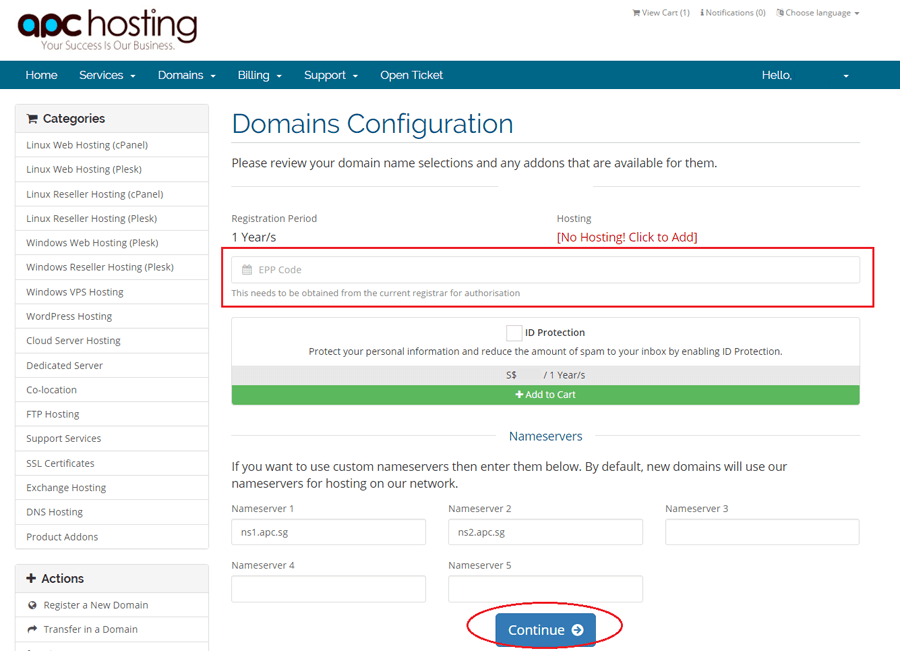Expand the Billing menu
The width and height of the screenshot is (900, 651).
[259, 75]
